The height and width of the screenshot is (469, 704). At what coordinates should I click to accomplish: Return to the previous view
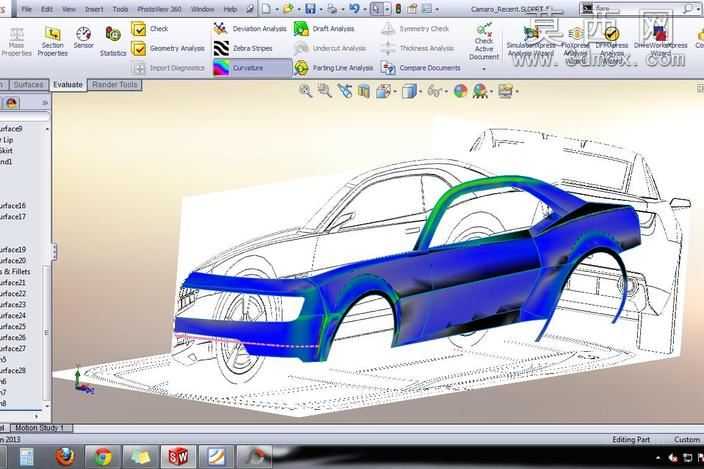point(345,91)
